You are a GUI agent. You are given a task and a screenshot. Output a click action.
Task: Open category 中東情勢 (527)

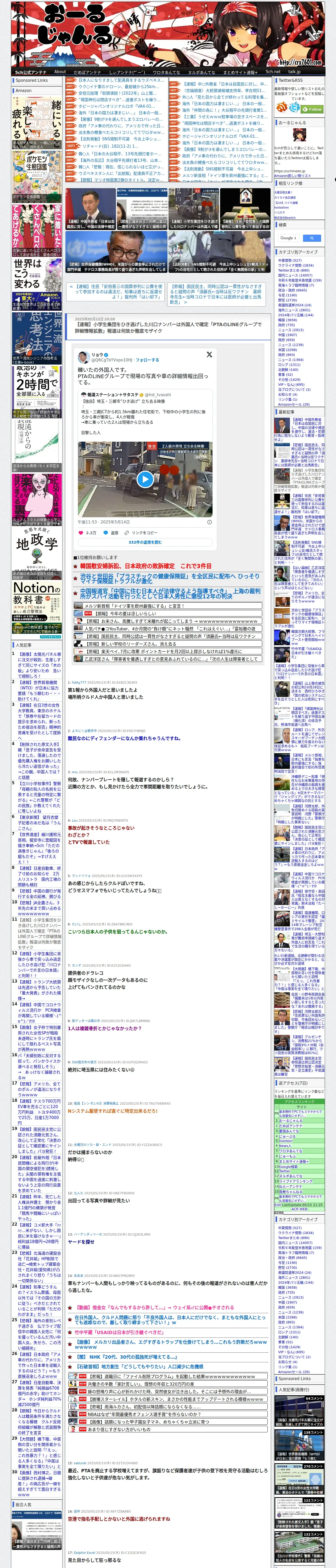pyautogui.click(x=290, y=261)
